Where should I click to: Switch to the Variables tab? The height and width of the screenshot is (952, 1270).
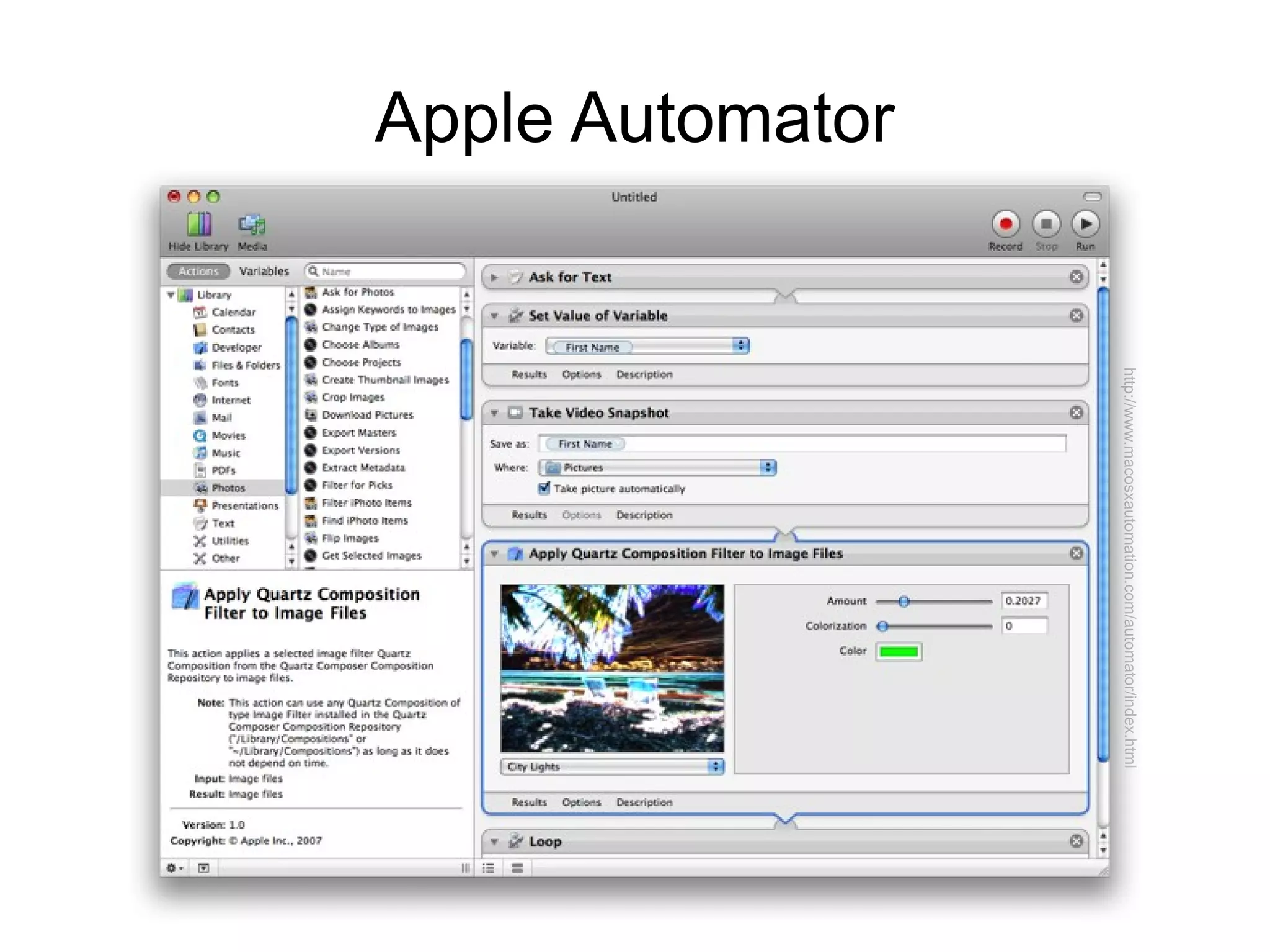click(x=264, y=271)
